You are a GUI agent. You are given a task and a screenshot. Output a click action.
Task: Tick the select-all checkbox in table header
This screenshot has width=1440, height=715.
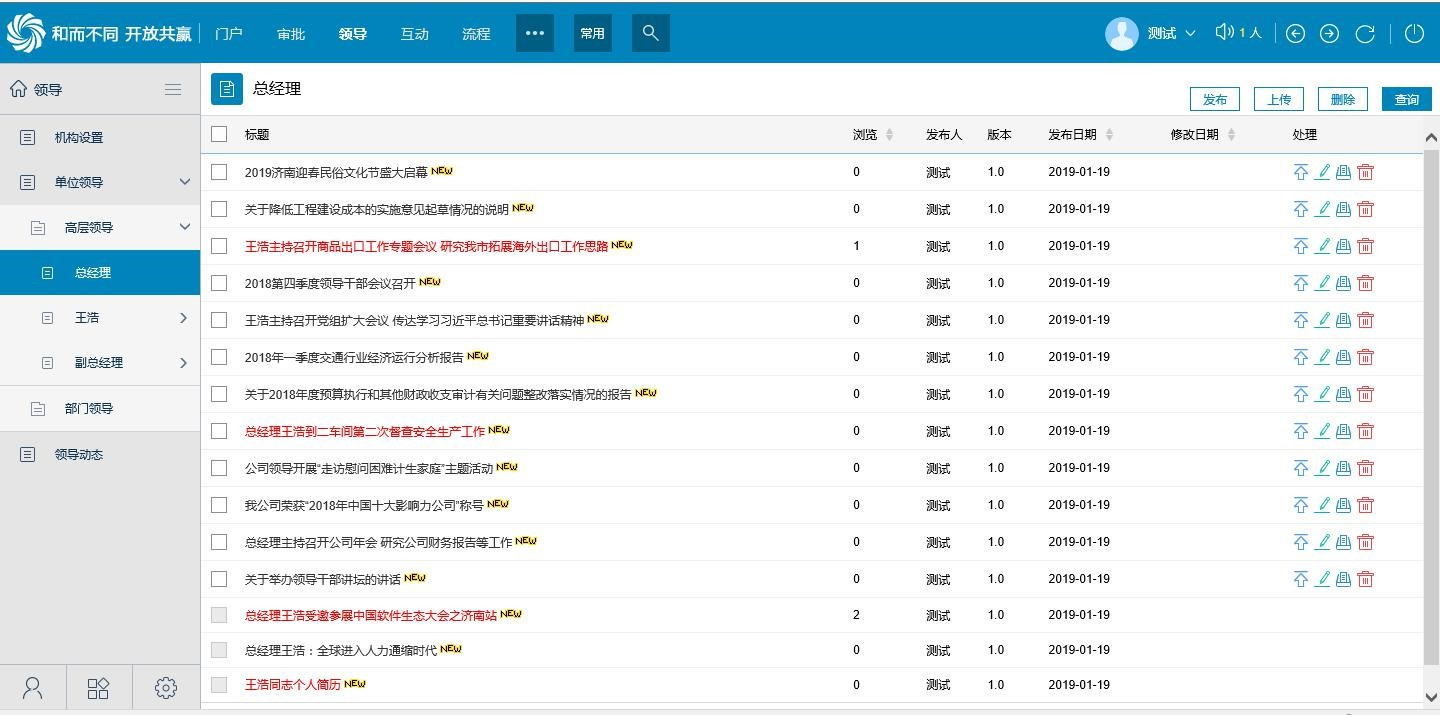(x=219, y=134)
